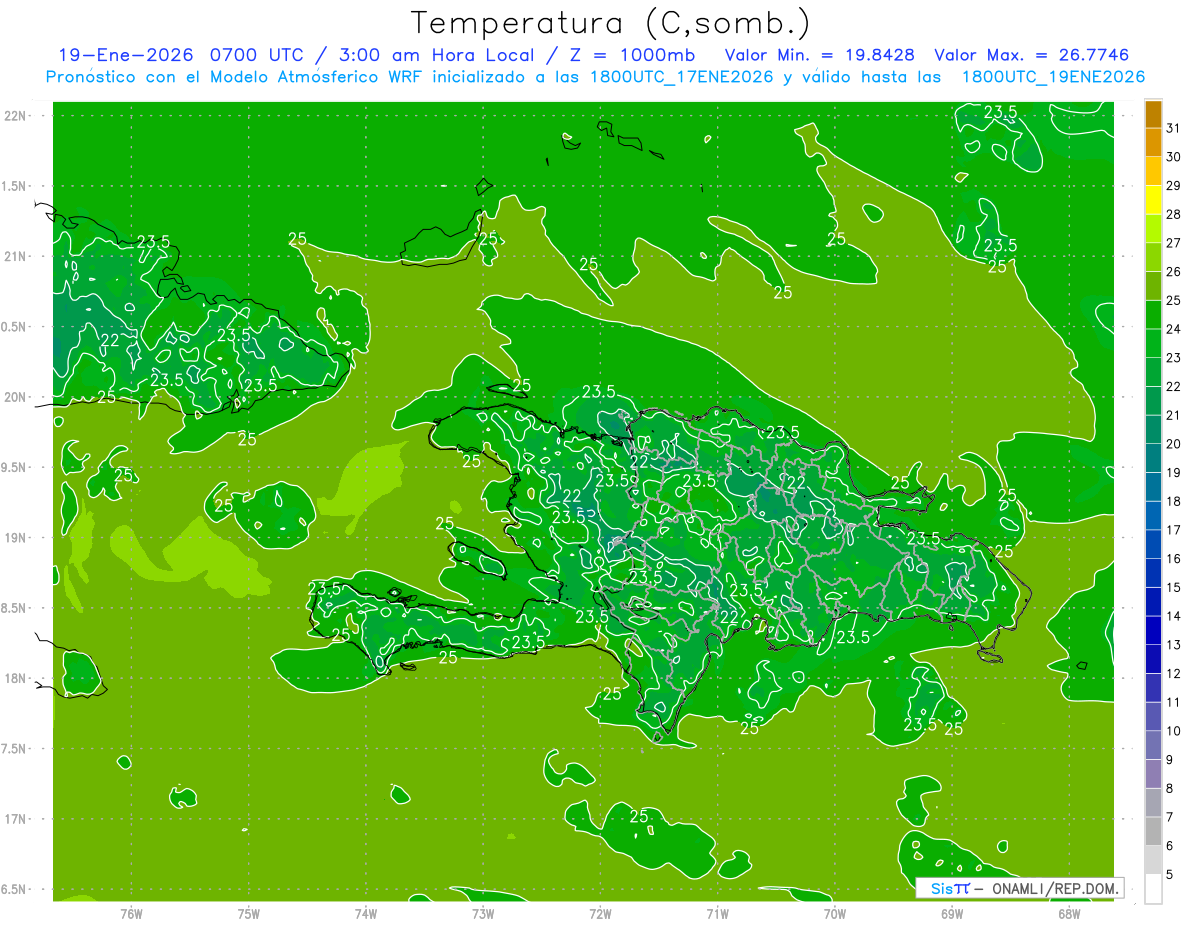Click the '25' value on the color scale
The width and height of the screenshot is (1200, 927).
(x=1174, y=300)
